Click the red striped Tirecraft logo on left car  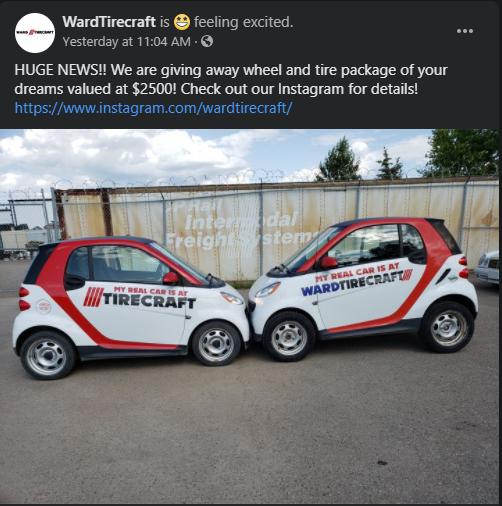93,297
